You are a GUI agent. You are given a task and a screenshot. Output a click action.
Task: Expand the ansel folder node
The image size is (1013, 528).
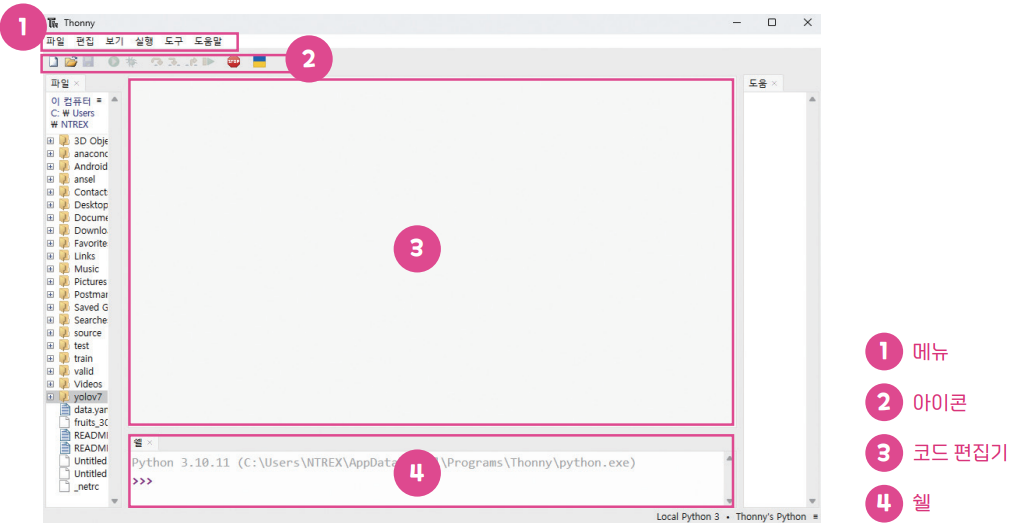pyautogui.click(x=50, y=179)
